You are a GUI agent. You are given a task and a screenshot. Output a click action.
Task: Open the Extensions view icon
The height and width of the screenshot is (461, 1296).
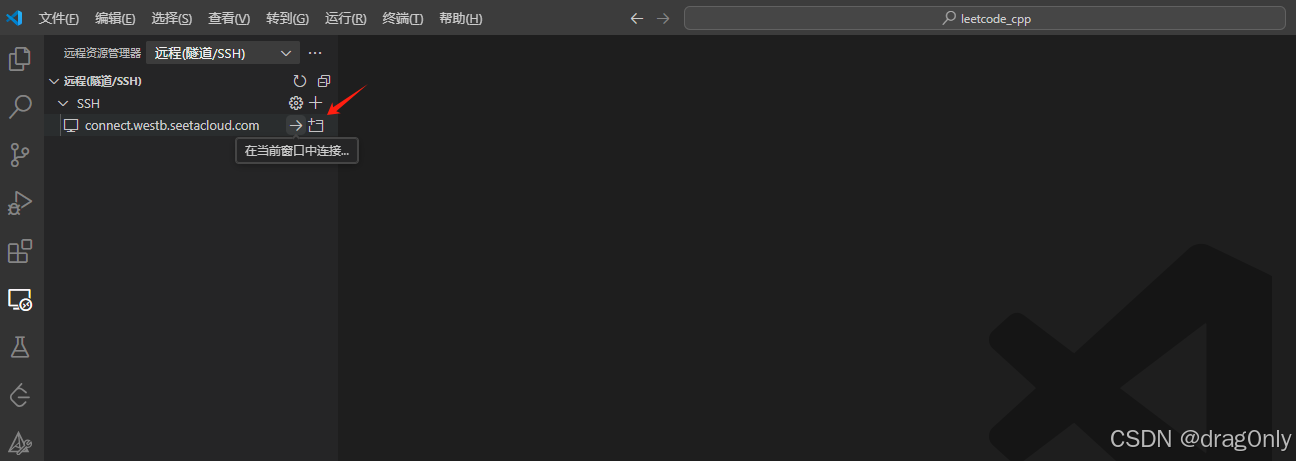tap(19, 251)
